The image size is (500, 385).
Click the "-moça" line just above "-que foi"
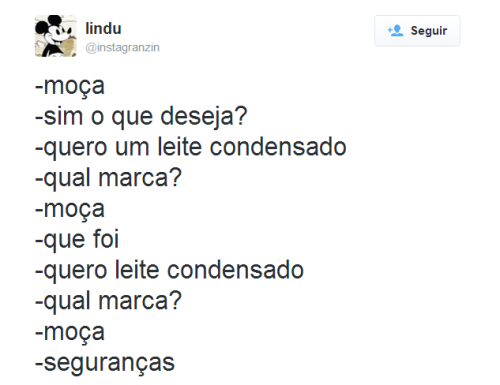click(70, 210)
